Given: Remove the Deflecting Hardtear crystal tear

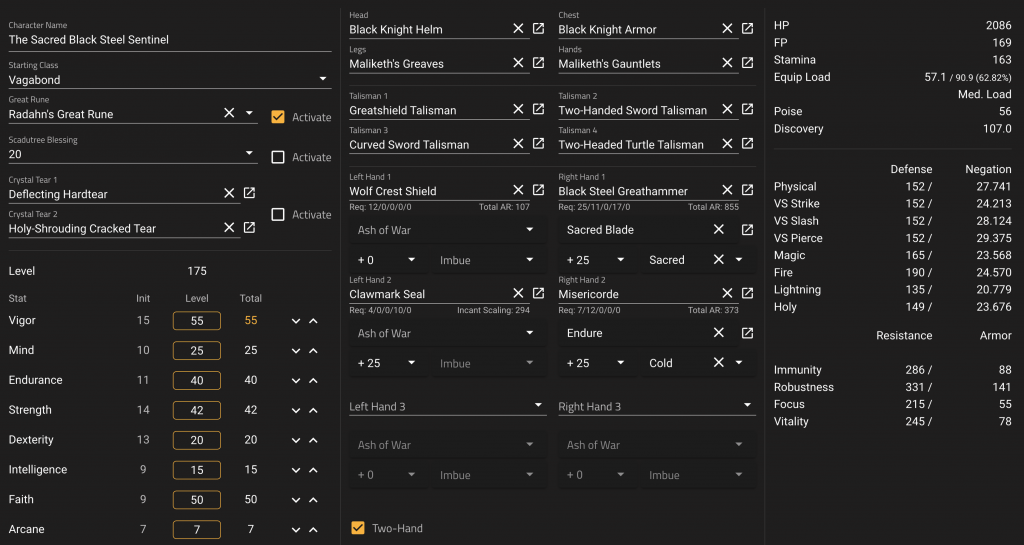Looking at the screenshot, I should 229,193.
